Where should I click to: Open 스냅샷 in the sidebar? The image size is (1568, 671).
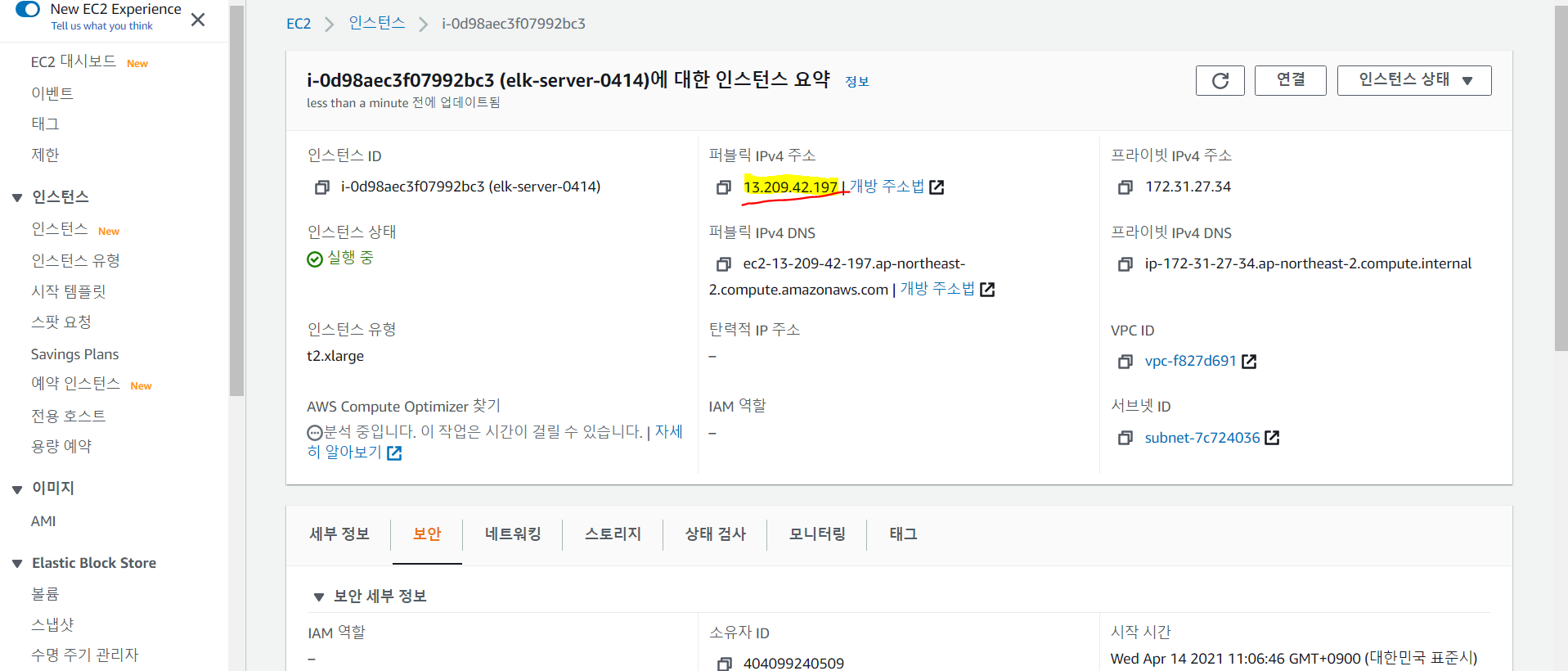click(52, 625)
